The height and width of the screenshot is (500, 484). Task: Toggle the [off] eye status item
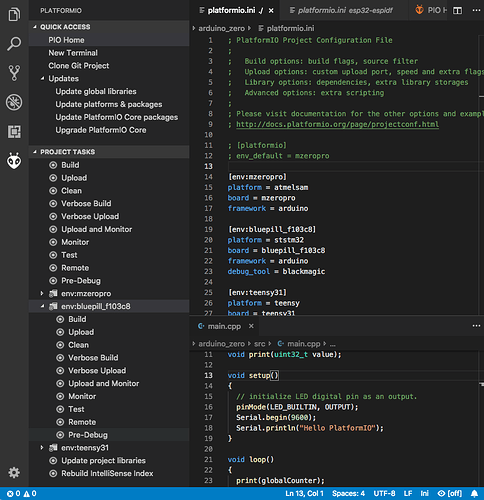pyautogui.click(x=450, y=493)
